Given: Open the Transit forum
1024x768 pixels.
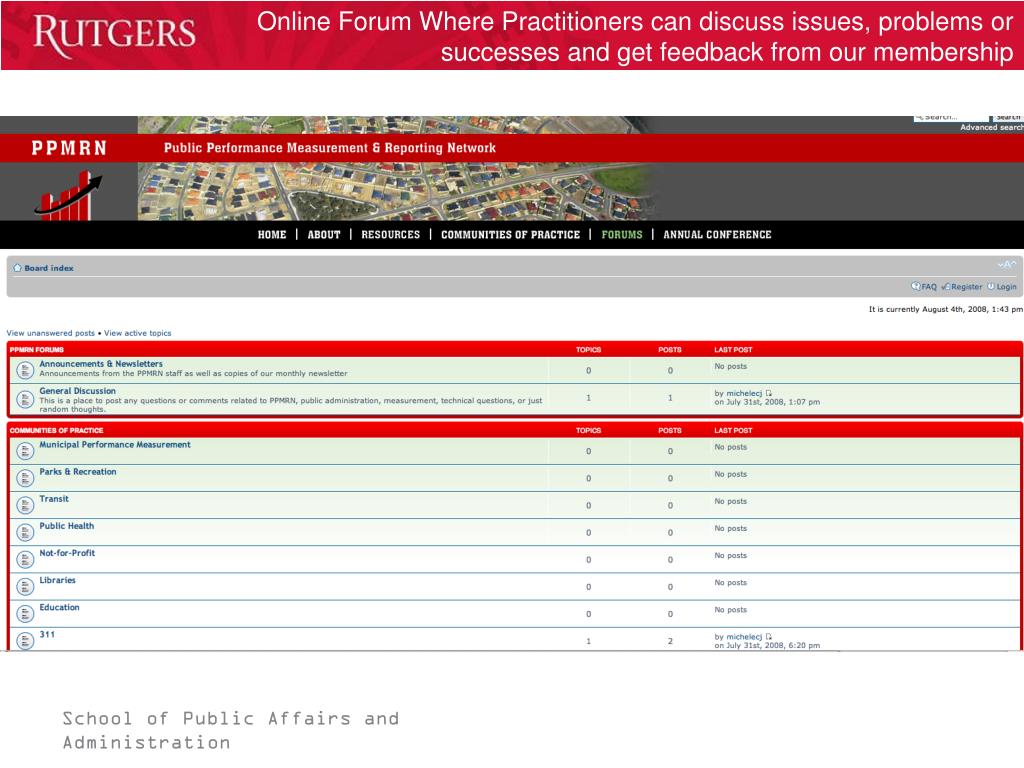Looking at the screenshot, I should (x=54, y=499).
